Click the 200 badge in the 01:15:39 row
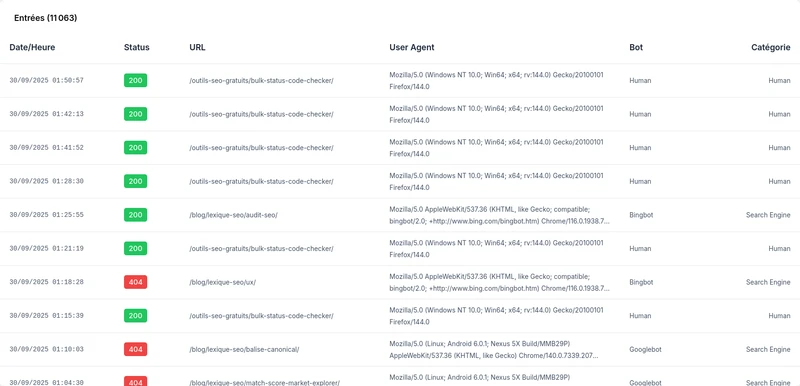800x386 pixels. click(x=135, y=316)
